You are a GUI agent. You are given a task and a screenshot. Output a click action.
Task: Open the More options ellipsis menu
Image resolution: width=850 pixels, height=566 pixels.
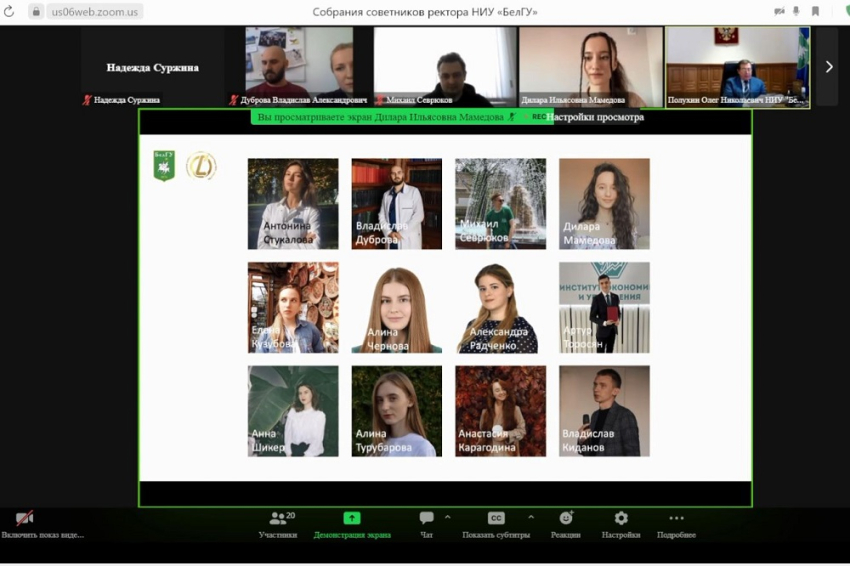coord(676,519)
